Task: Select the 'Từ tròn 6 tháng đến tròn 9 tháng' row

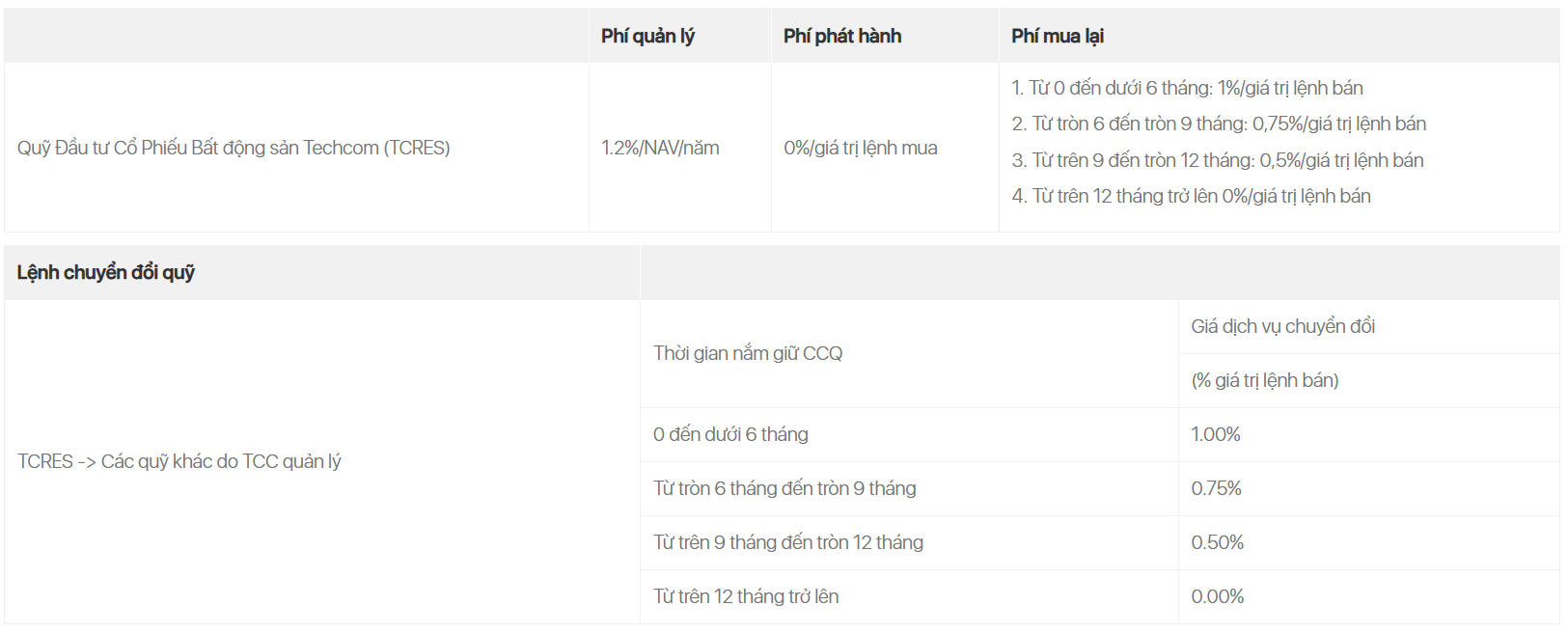Action: click(x=1099, y=488)
